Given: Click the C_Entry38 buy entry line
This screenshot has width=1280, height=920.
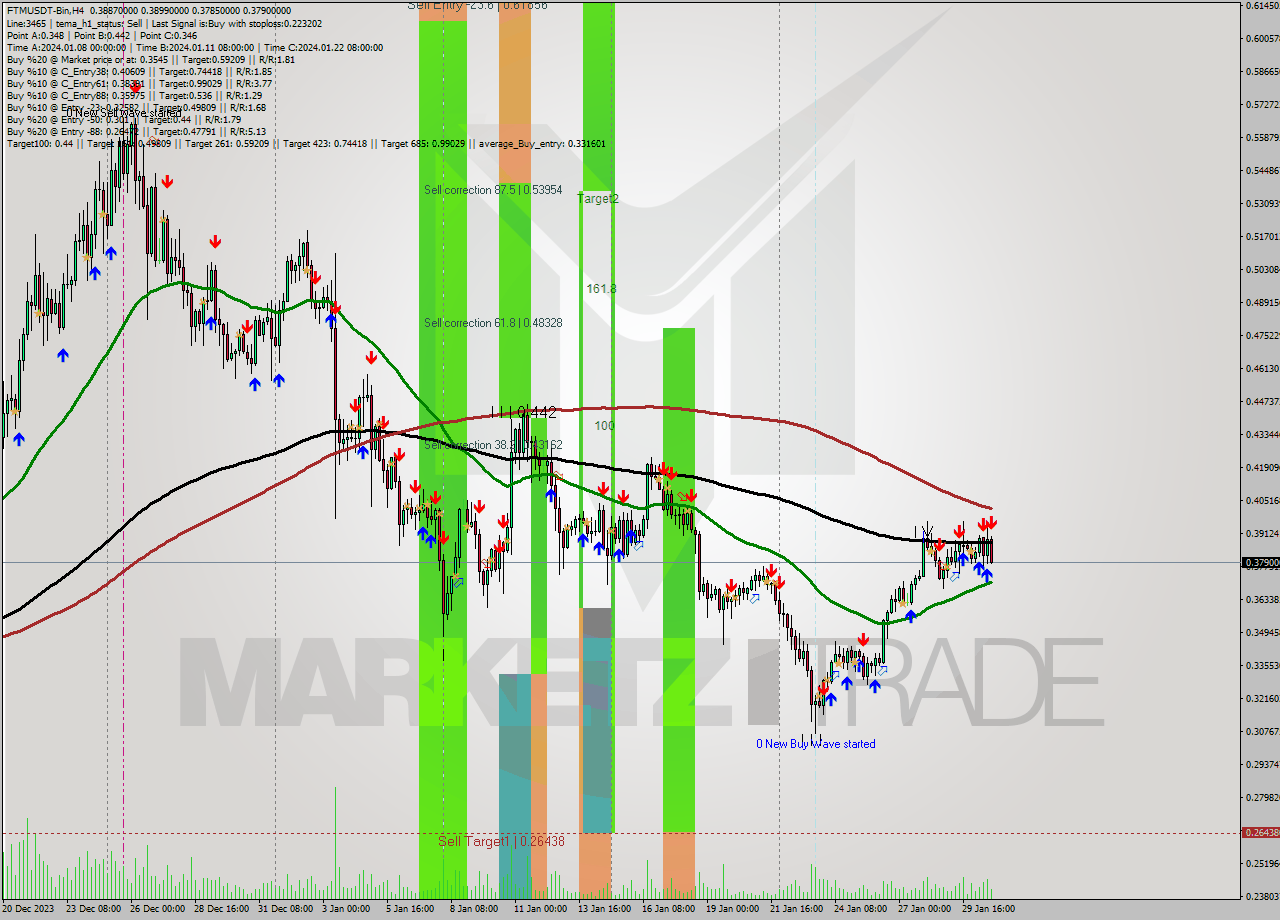Looking at the screenshot, I should [139, 71].
